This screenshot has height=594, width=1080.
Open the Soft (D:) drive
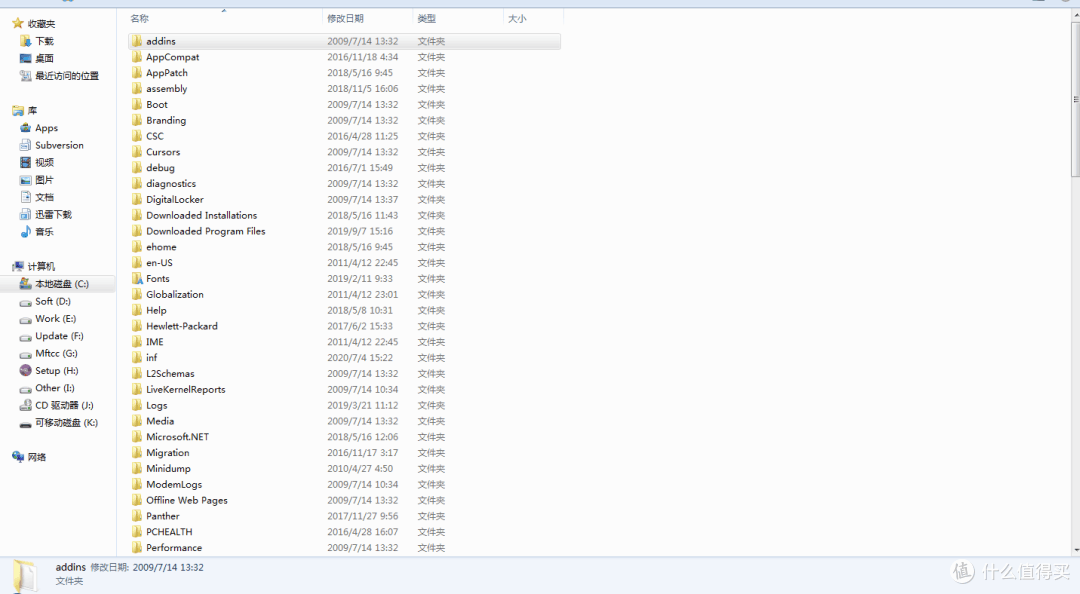pos(53,301)
